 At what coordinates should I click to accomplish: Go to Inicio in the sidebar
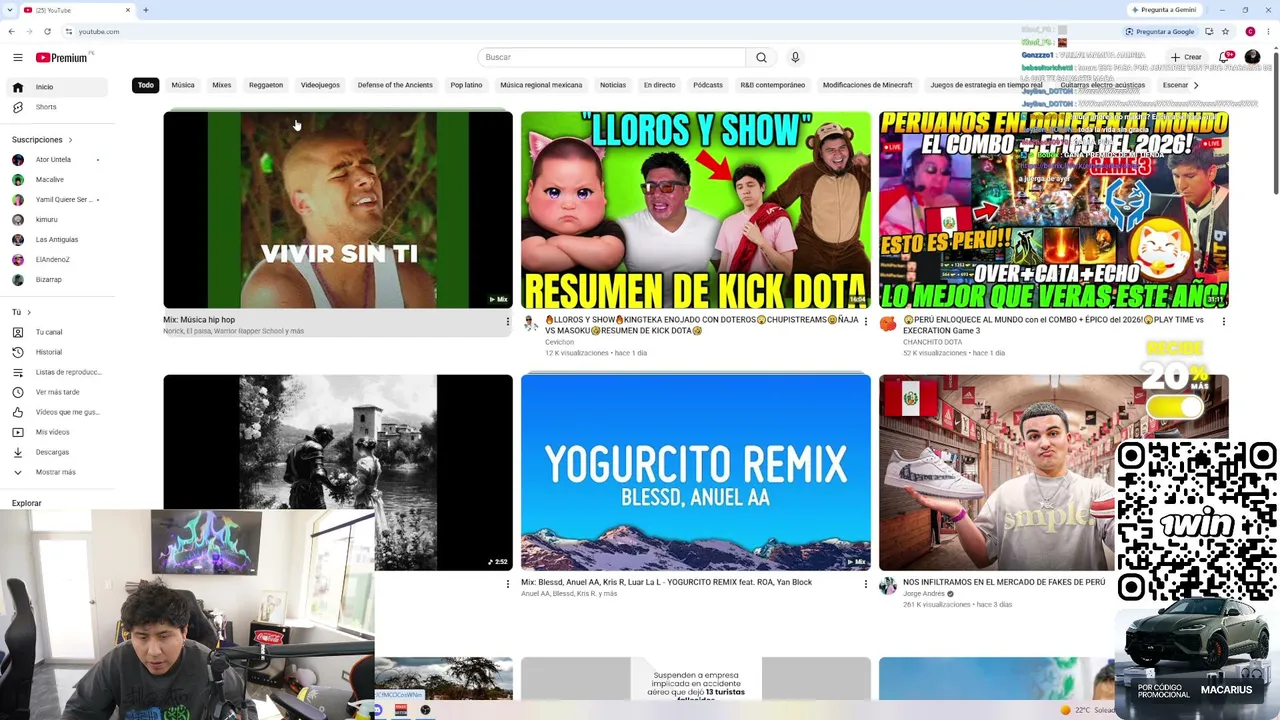(x=58, y=87)
